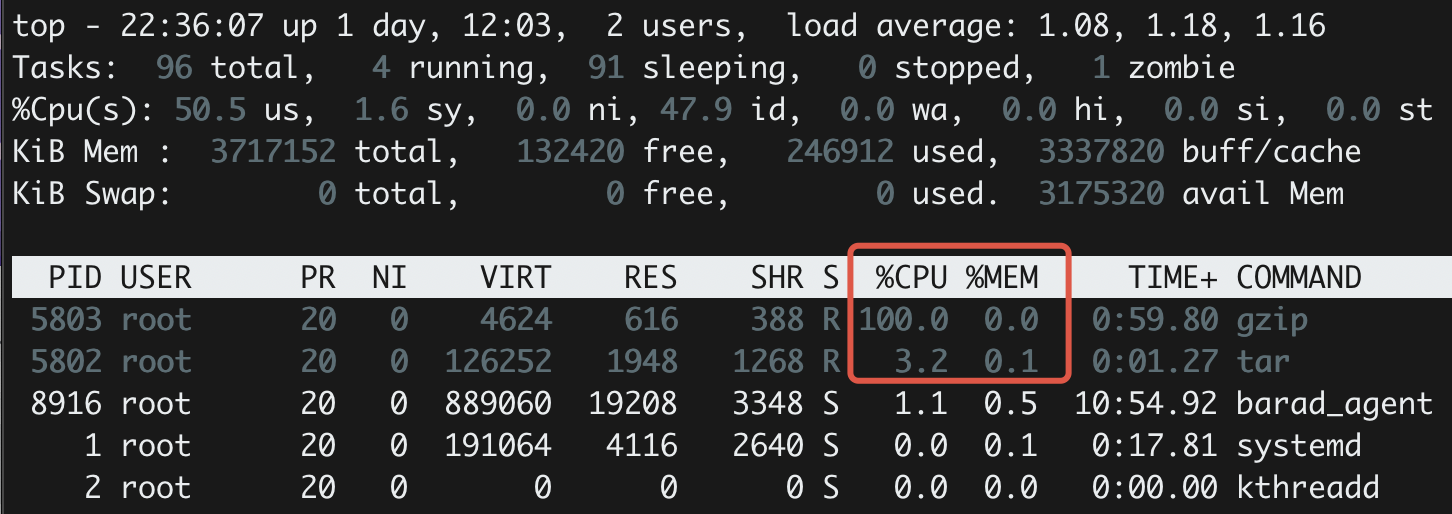Click the kthreadd command entry
This screenshot has width=1452, height=514.
pyautogui.click(x=1307, y=488)
